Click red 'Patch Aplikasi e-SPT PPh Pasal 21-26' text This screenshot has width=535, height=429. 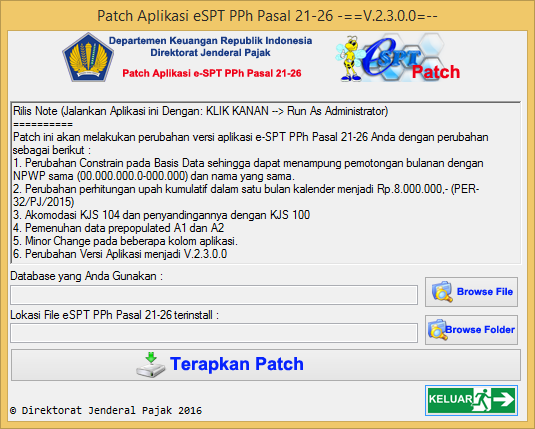point(212,73)
